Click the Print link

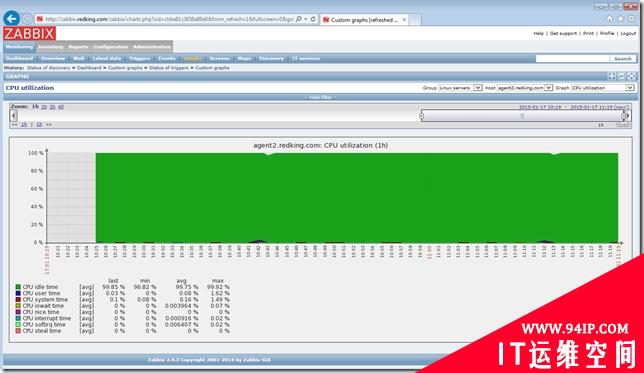(588, 33)
